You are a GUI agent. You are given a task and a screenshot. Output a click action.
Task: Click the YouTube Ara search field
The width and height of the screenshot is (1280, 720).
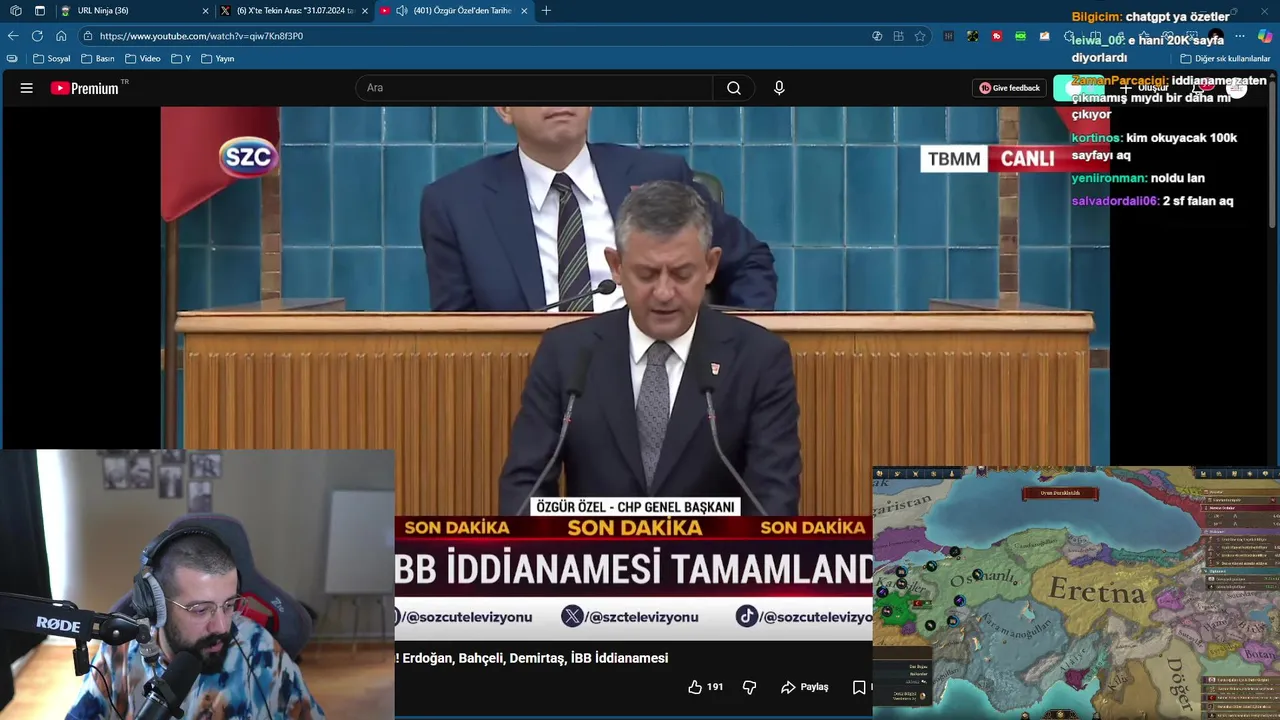pos(534,88)
